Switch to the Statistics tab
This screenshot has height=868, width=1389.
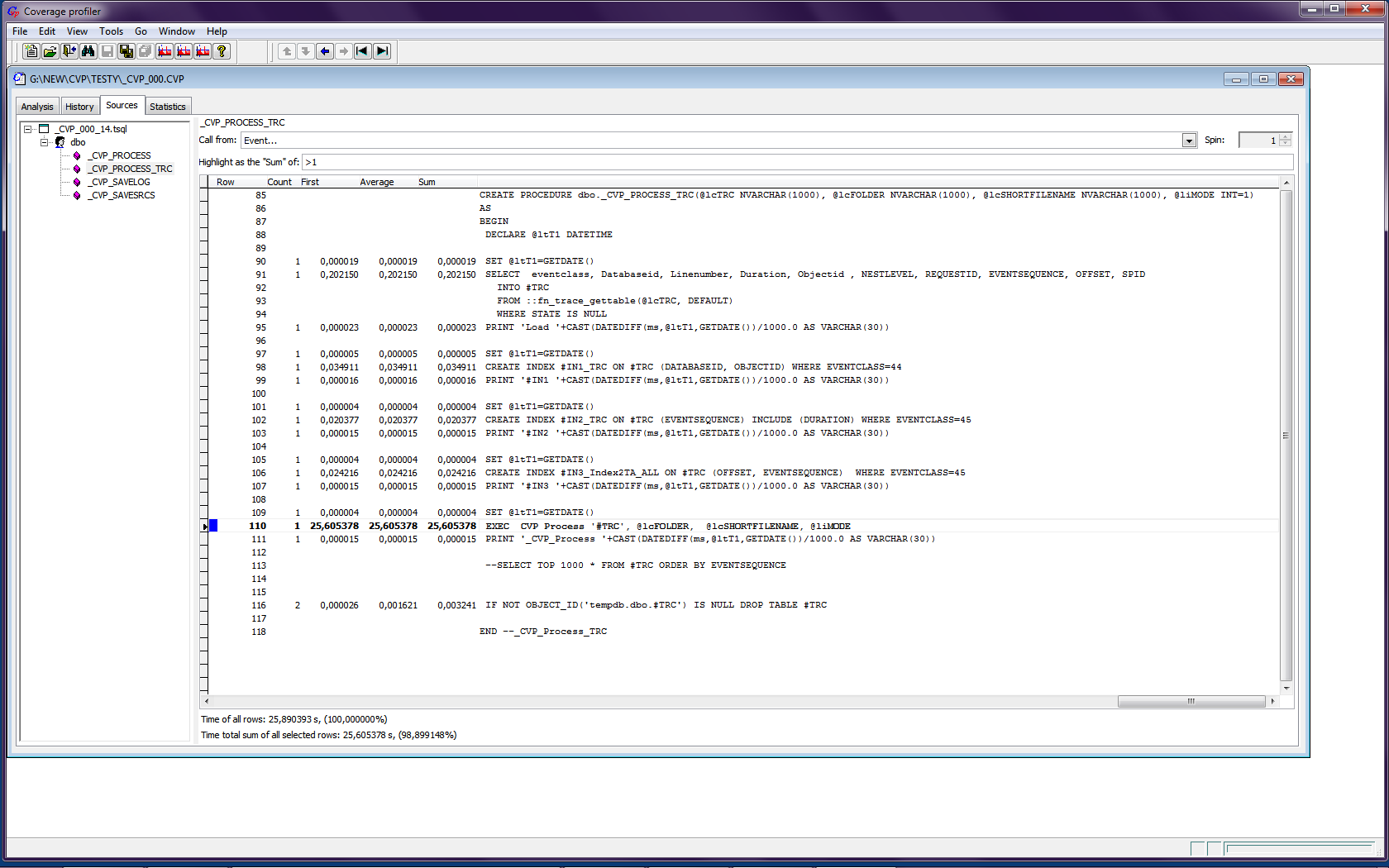coord(168,107)
